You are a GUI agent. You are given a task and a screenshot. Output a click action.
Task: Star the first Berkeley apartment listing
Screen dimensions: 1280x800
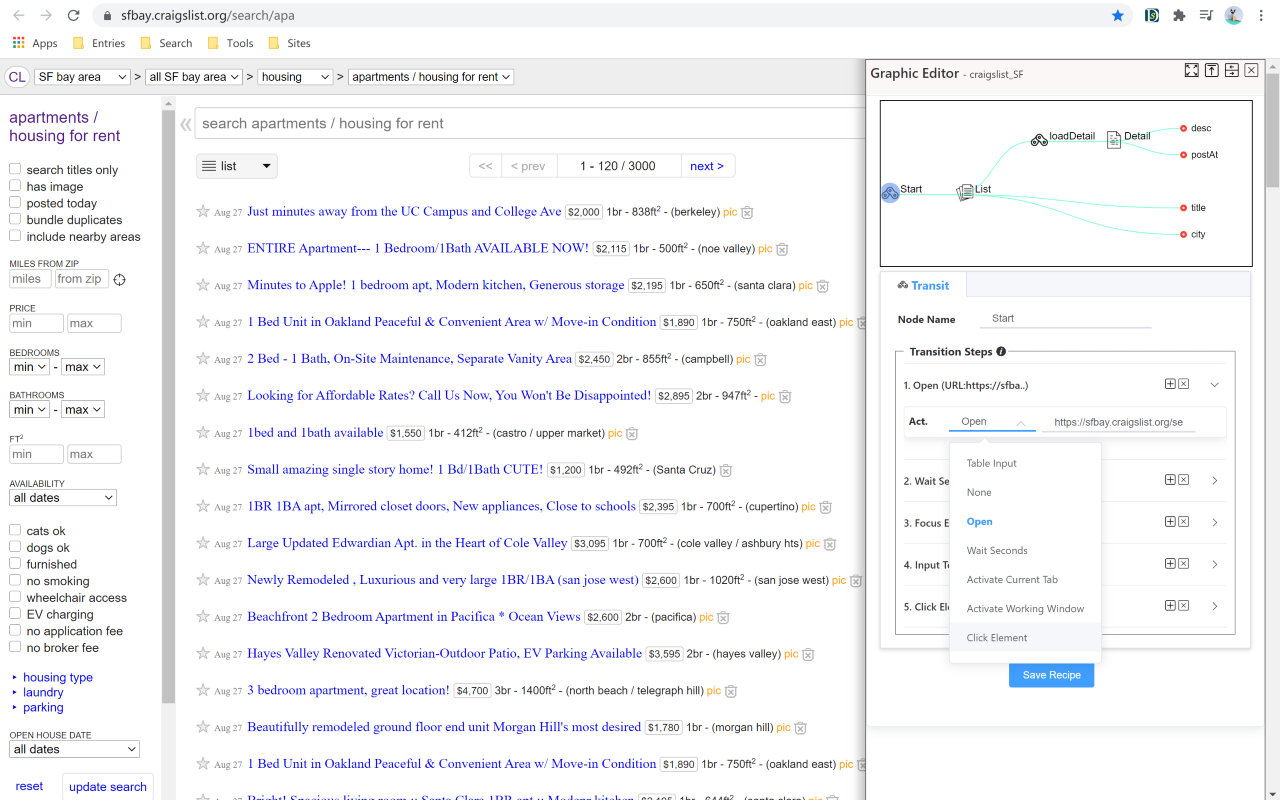click(203, 212)
